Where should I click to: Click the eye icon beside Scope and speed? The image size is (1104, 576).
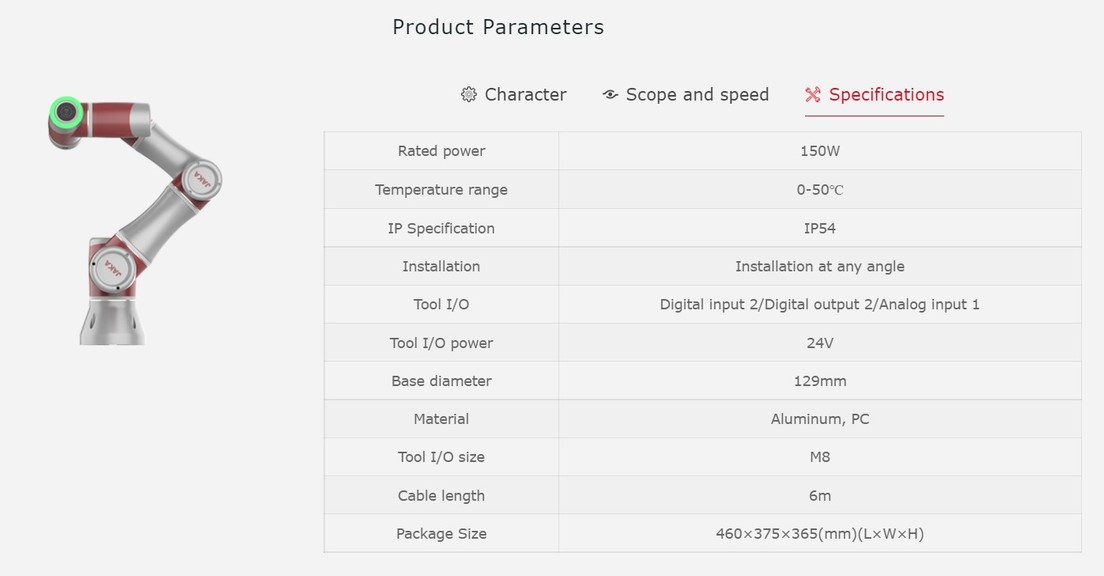610,94
